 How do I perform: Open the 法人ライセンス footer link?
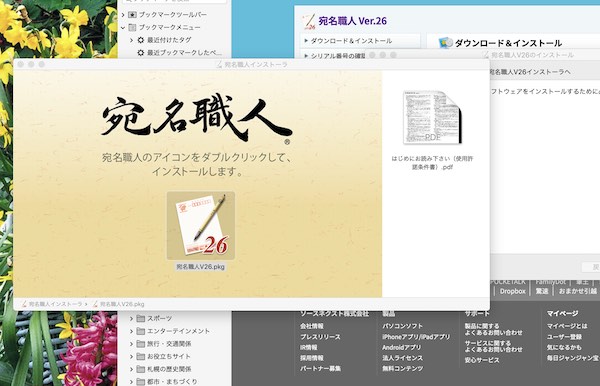tap(403, 358)
